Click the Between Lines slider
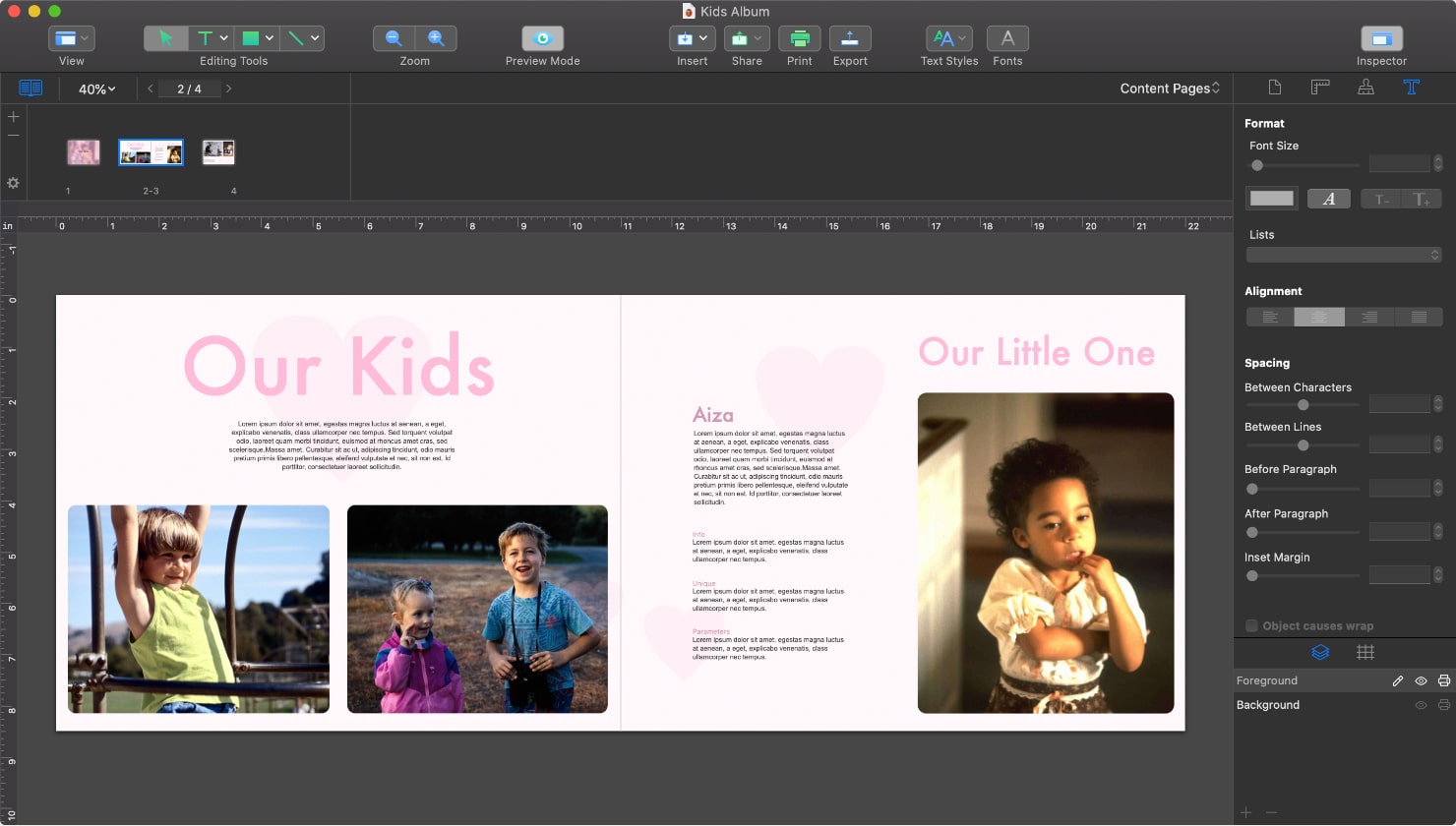Viewport: 1456px width, 826px height. coord(1303,445)
